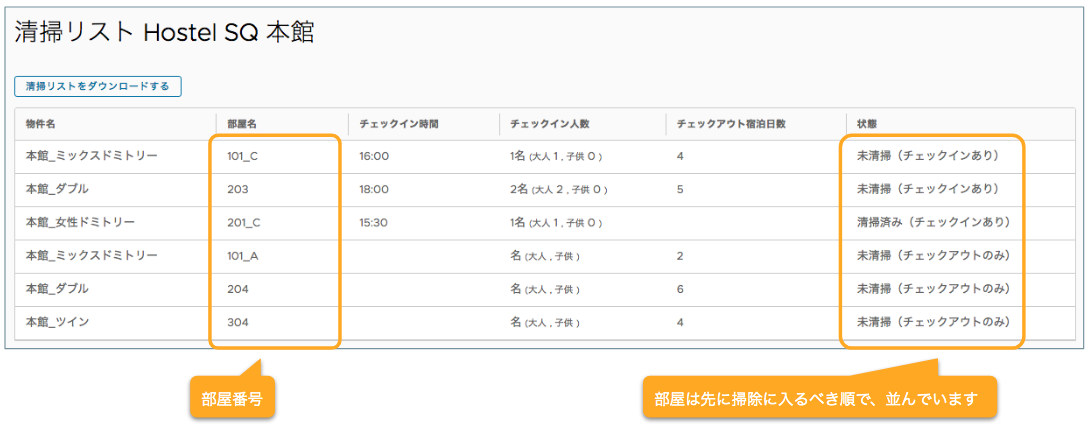Click the 2名 (大人 2, 子供 0) cell
Screen dimensions: 1090x433
click(x=555, y=189)
